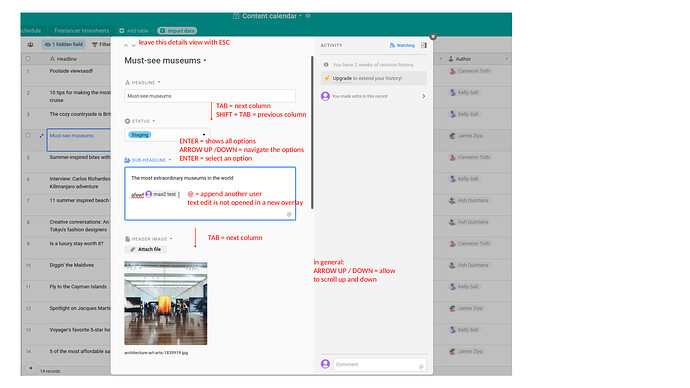Open the Author column header dropdown

tap(506, 59)
